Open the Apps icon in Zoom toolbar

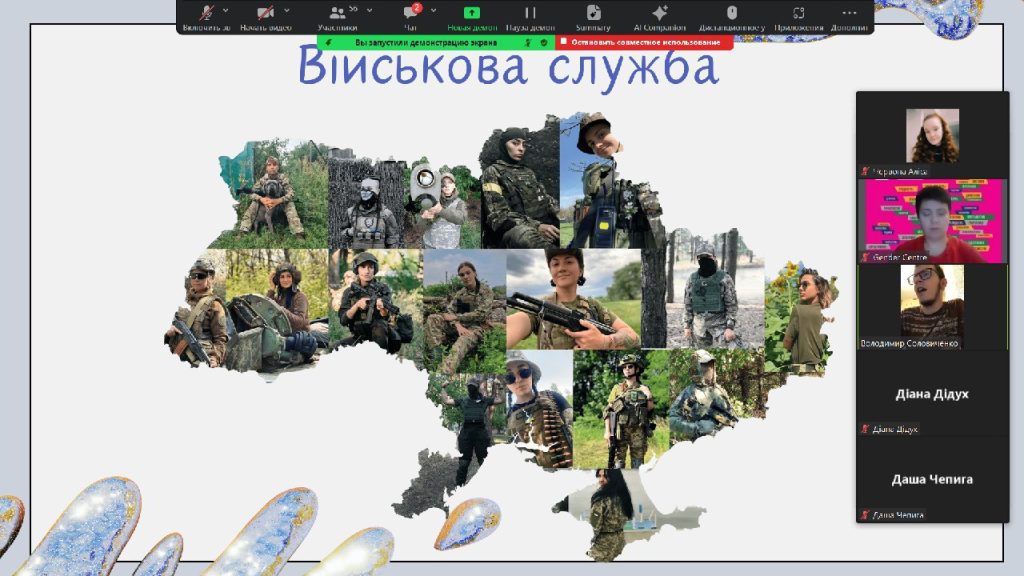pyautogui.click(x=799, y=12)
